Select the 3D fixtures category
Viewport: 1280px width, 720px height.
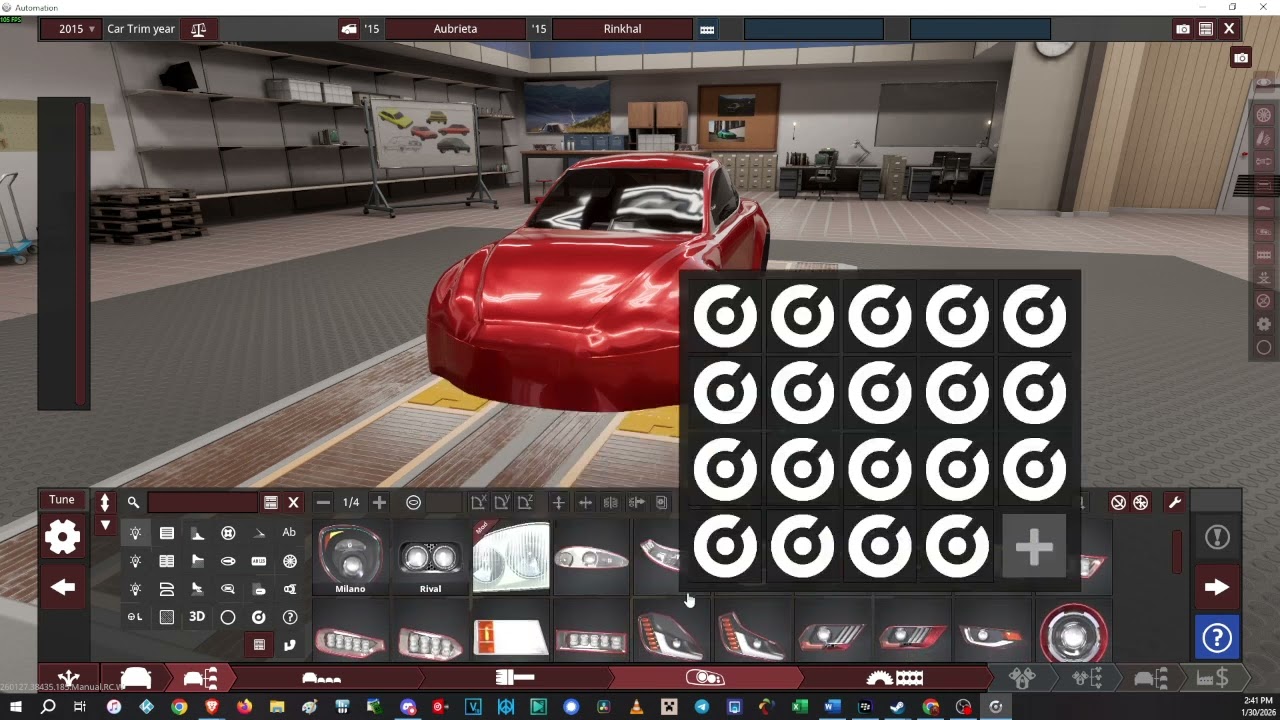pos(197,617)
